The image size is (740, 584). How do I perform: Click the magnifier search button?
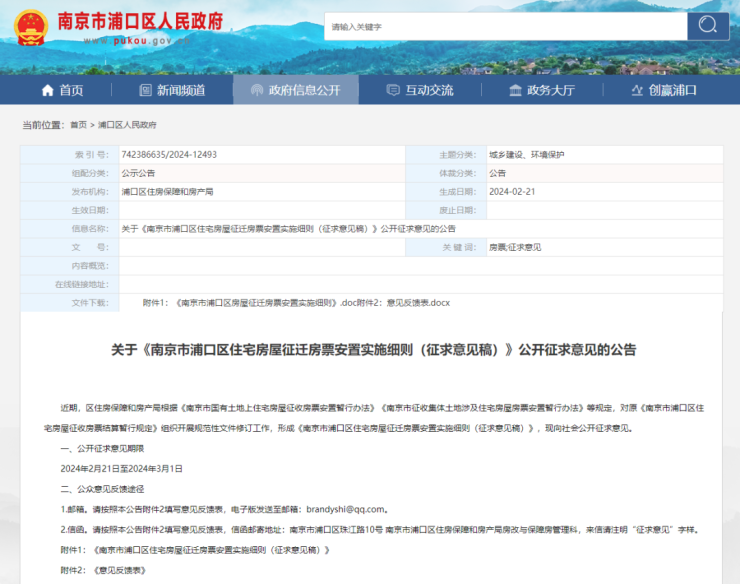click(706, 26)
